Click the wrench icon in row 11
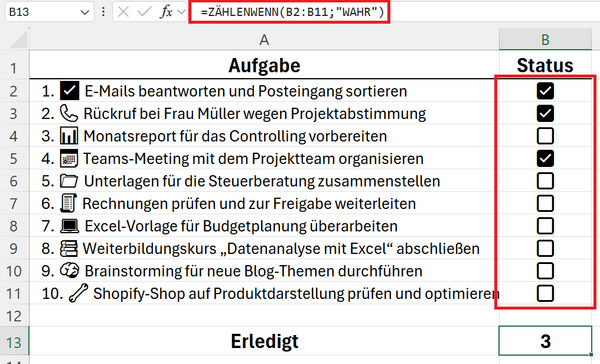This screenshot has height=364, width=600. (x=78, y=293)
